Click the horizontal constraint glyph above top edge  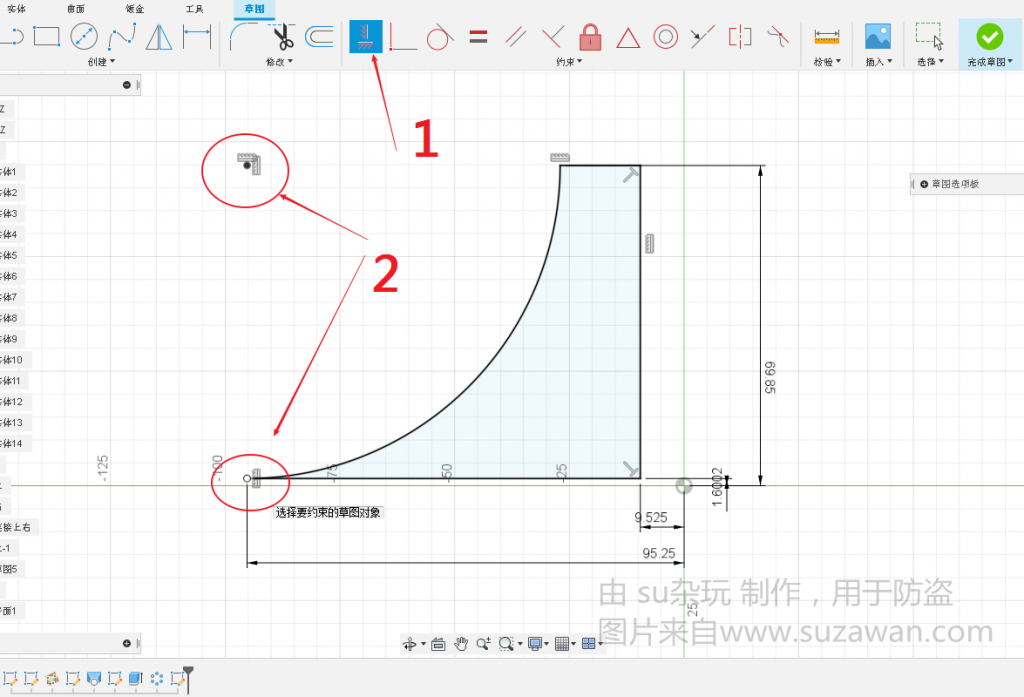560,157
